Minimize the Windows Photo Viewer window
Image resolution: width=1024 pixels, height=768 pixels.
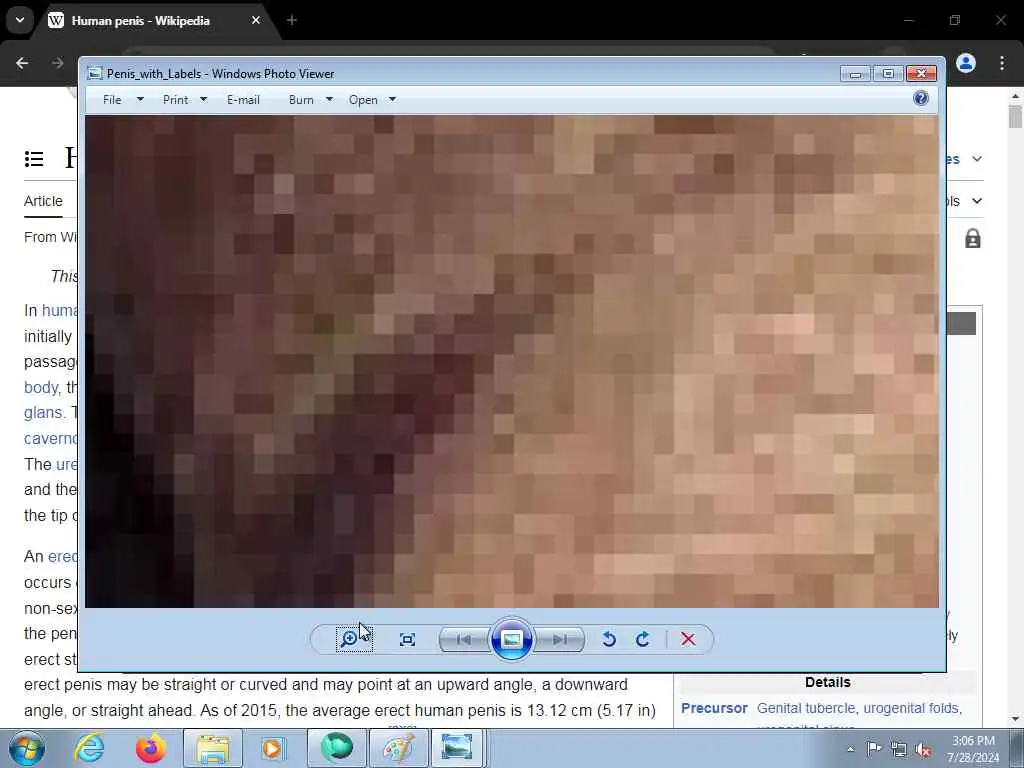coord(856,74)
